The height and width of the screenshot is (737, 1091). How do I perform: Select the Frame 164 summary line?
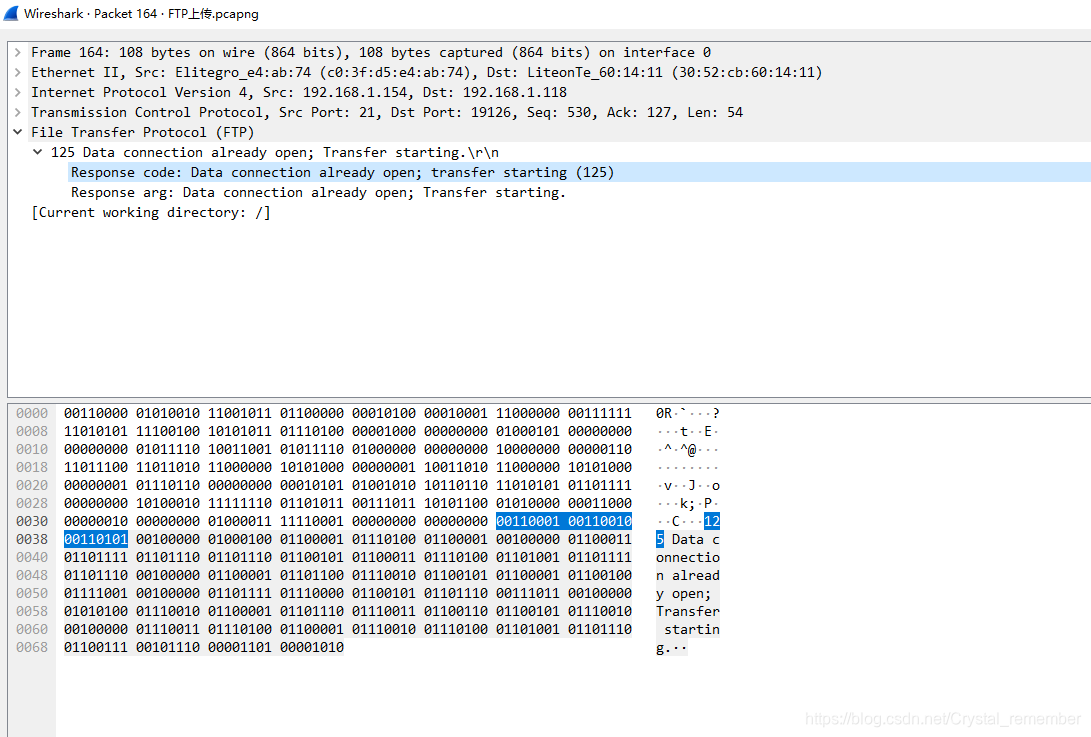click(371, 52)
